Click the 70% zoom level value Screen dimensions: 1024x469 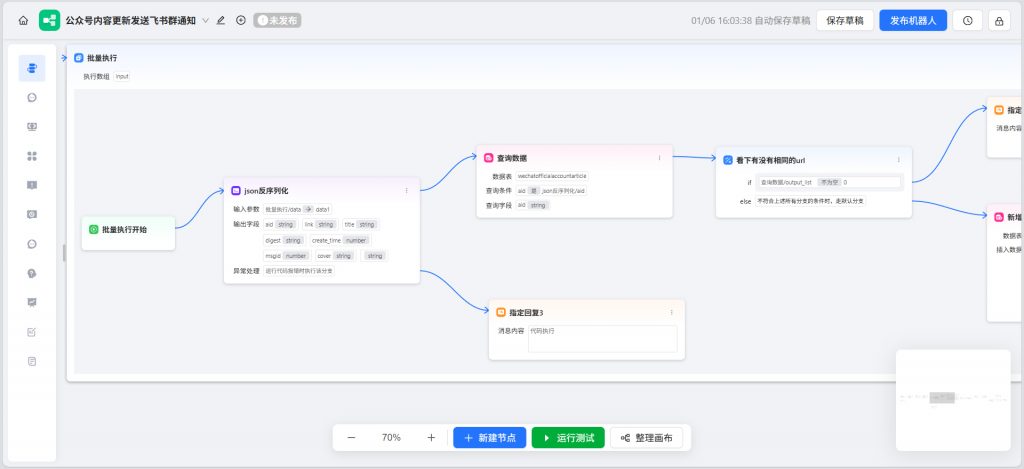(391, 438)
